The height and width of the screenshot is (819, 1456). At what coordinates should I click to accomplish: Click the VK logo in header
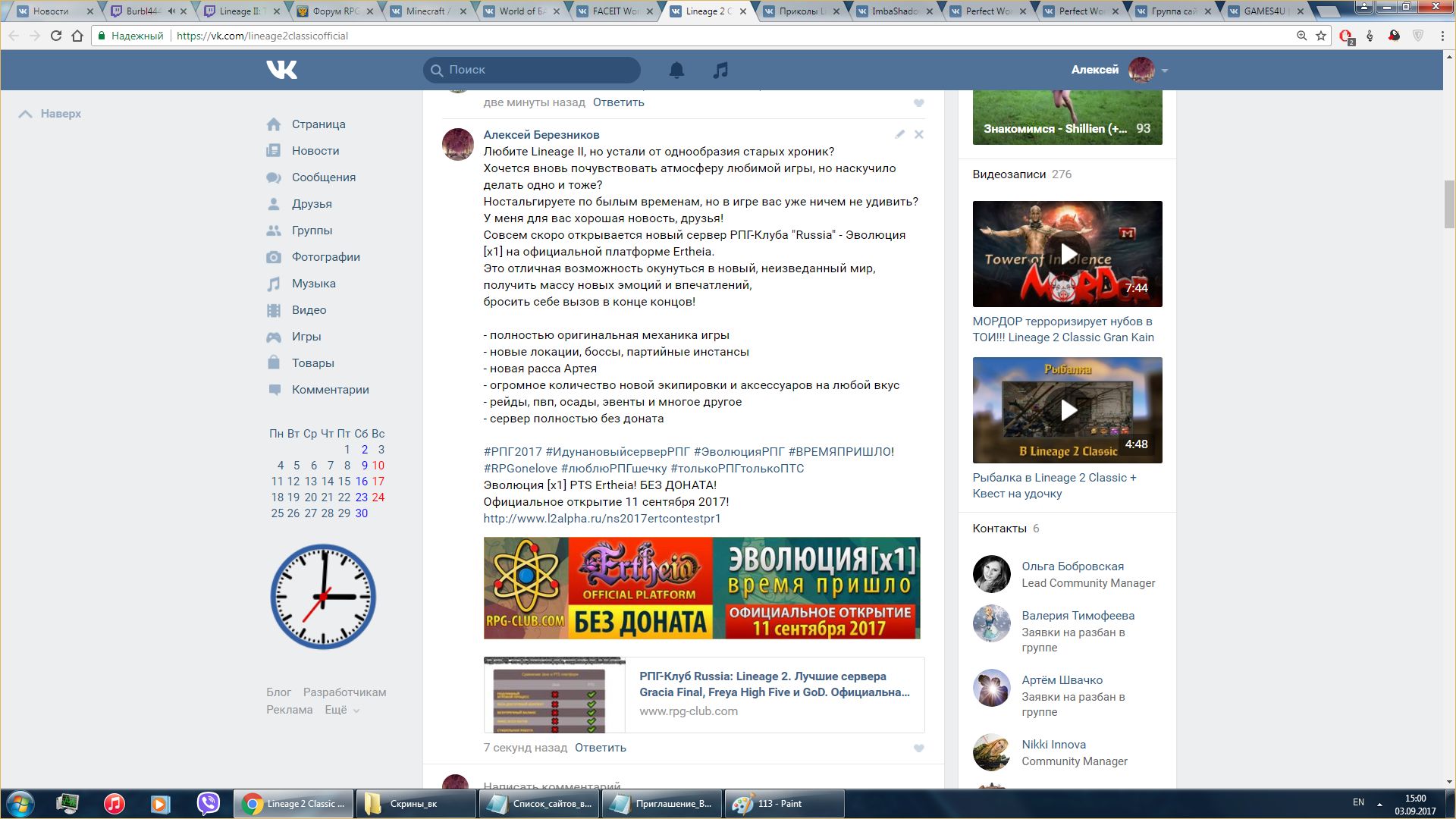(281, 70)
